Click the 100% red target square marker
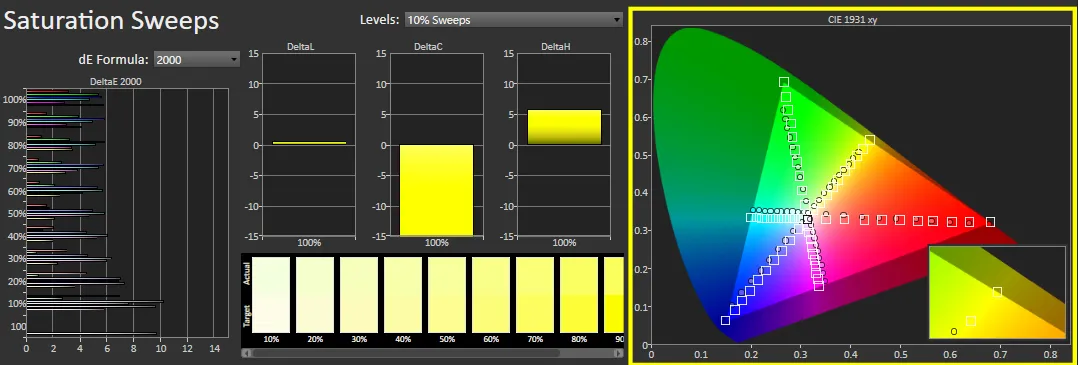This screenshot has width=1078, height=365. tap(990, 221)
